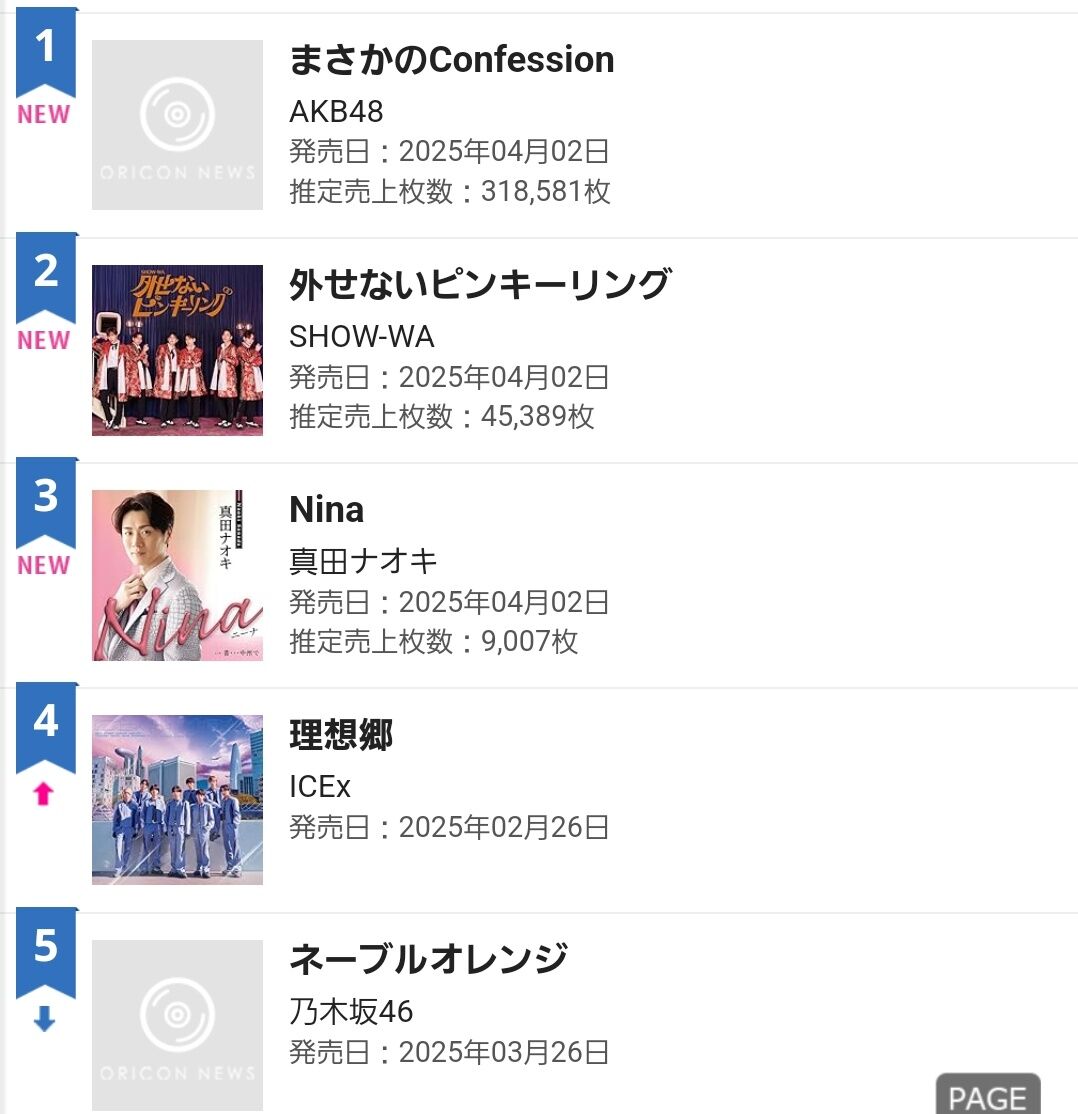Click the artist name 真田ナオキ
Viewport: 1078px width, 1114px height.
363,561
